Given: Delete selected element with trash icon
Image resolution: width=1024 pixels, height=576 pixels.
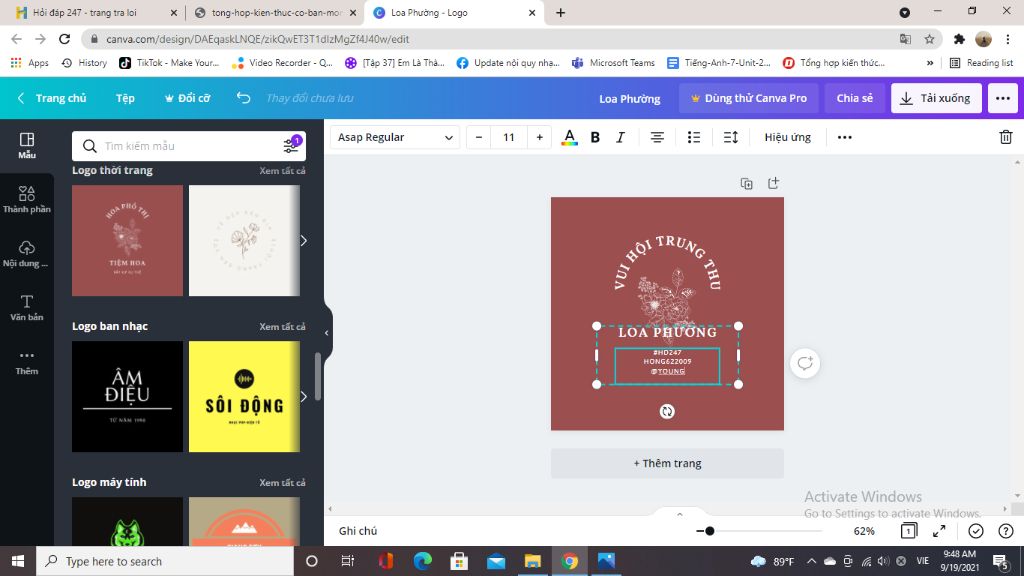Looking at the screenshot, I should (x=1006, y=137).
